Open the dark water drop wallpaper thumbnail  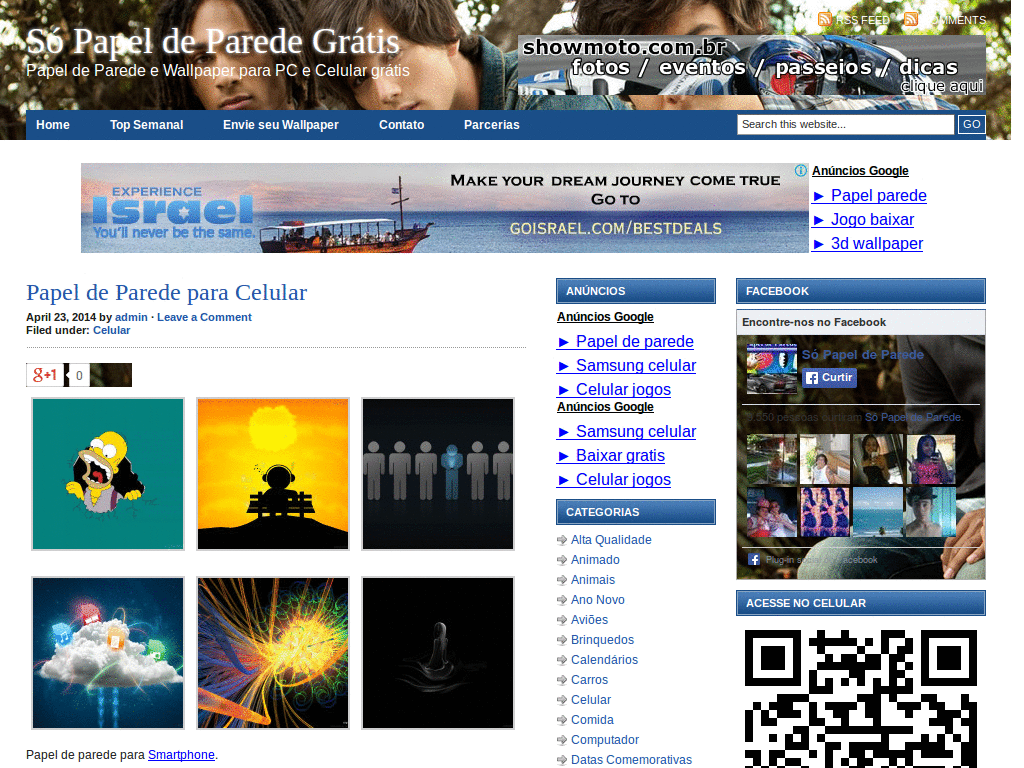pos(438,653)
